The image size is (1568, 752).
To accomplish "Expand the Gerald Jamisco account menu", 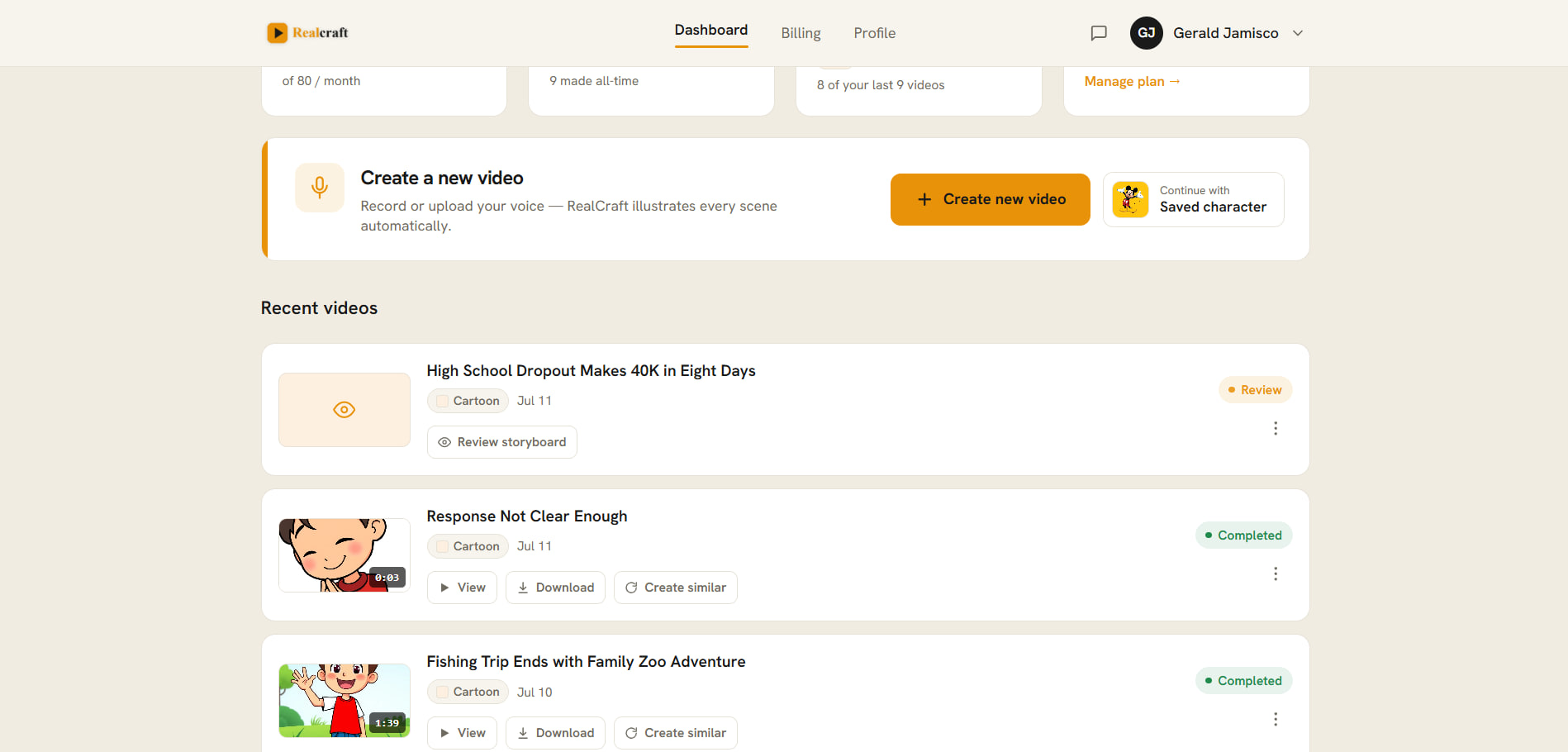I will [1298, 33].
